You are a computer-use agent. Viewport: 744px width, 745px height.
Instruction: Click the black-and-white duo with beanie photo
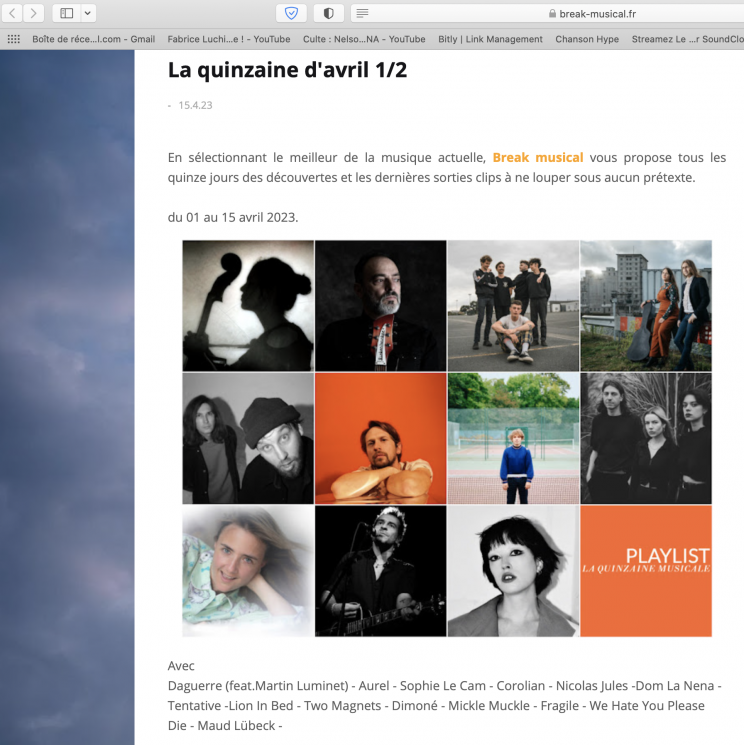(x=248, y=438)
